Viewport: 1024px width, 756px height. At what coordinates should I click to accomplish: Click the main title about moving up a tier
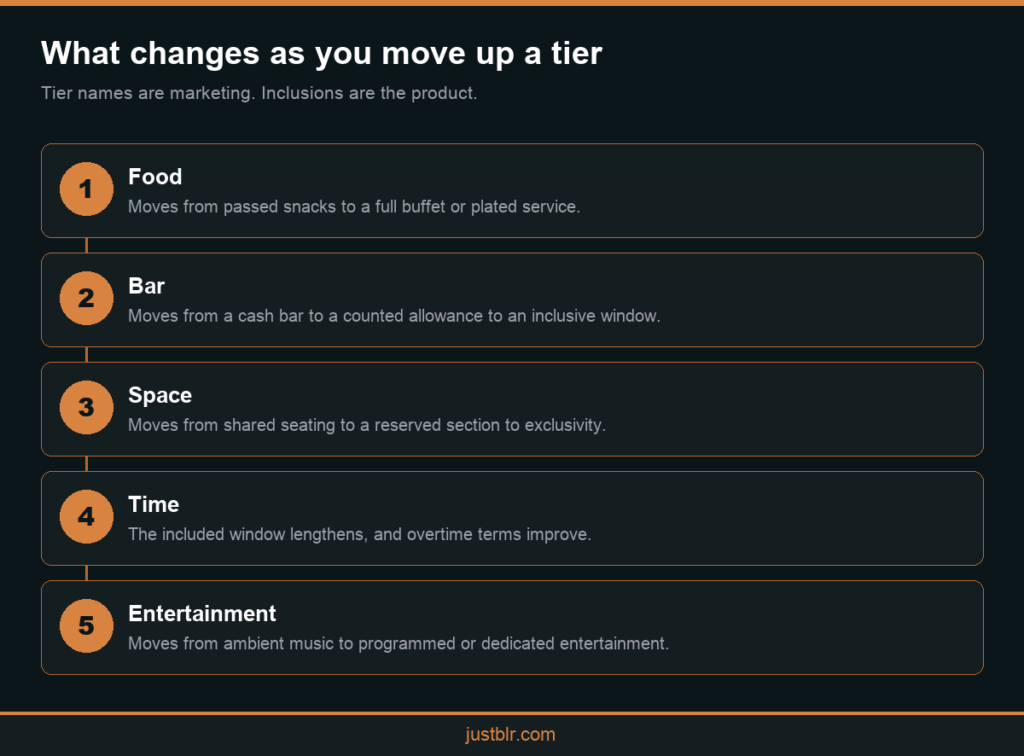tap(321, 53)
